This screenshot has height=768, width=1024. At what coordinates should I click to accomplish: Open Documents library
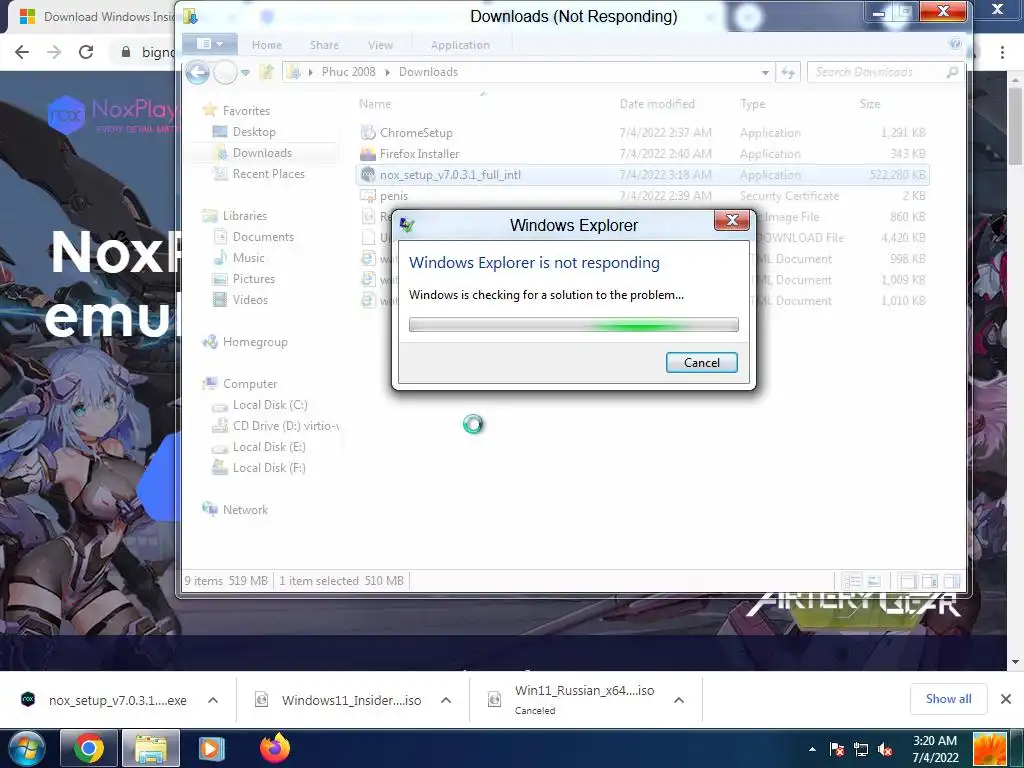[x=263, y=236]
